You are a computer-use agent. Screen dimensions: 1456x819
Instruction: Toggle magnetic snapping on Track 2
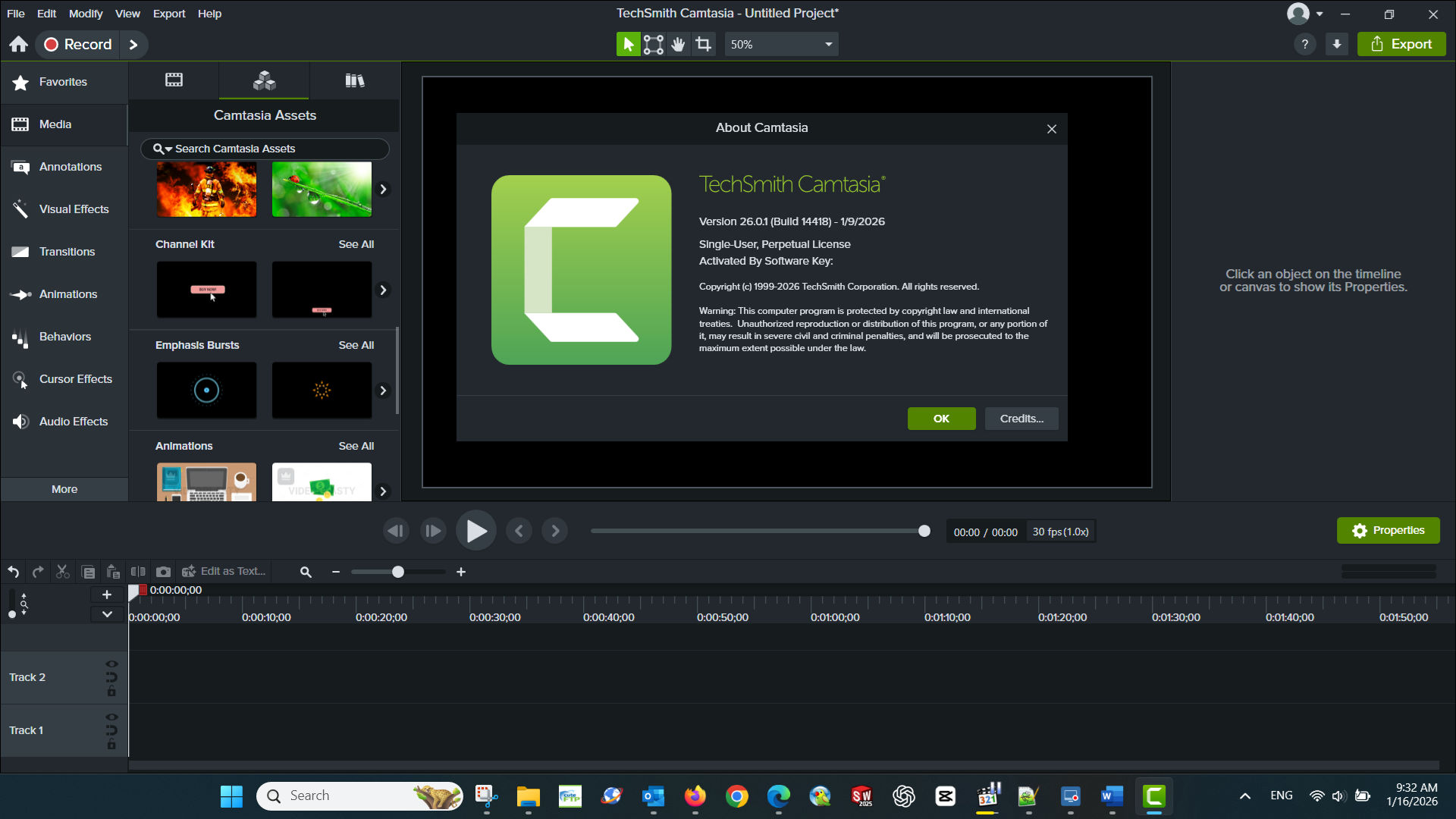pos(111,677)
